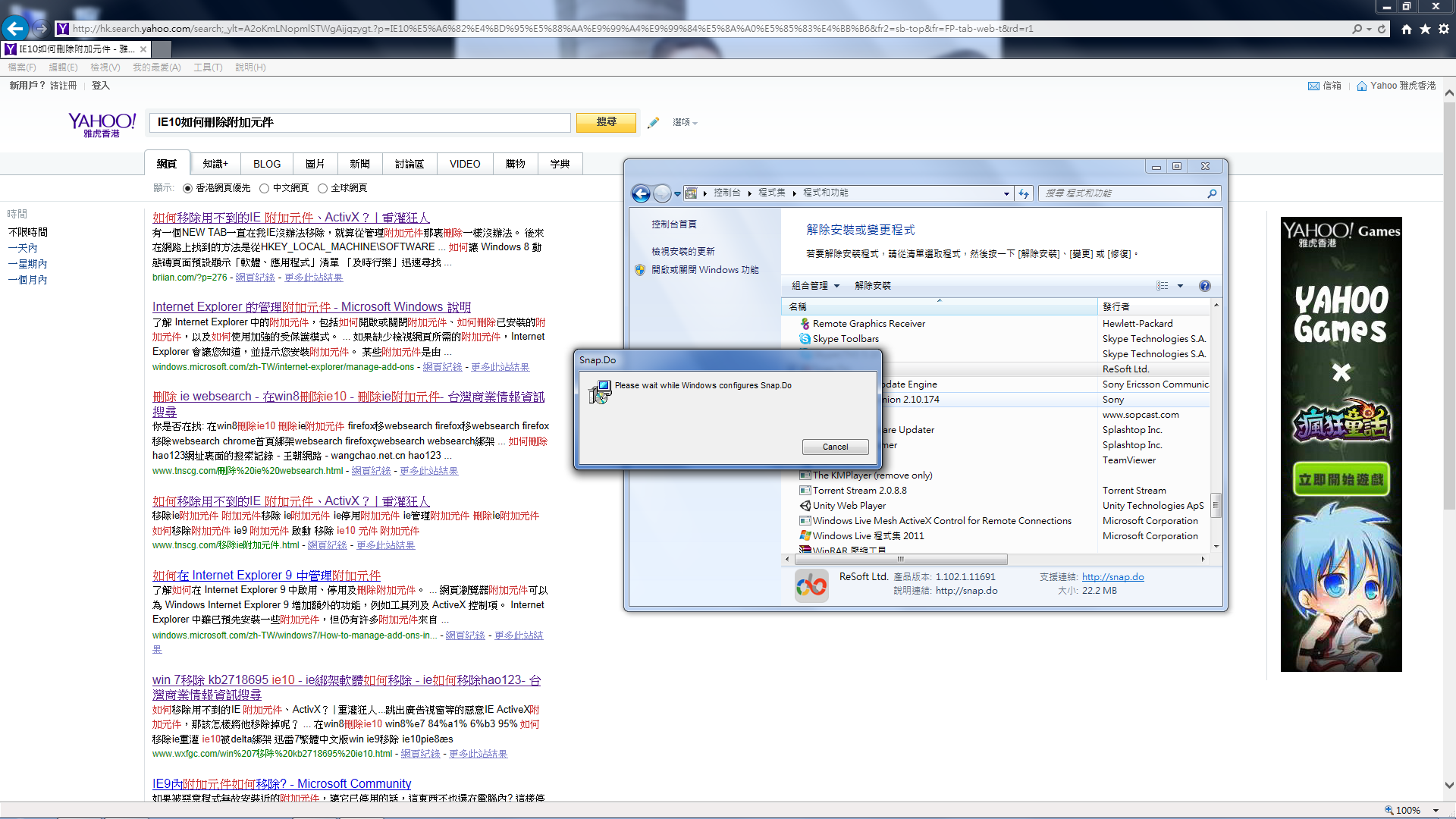The width and height of the screenshot is (1456, 819).
Task: Switch to the BLOG search tab
Action: [x=267, y=164]
